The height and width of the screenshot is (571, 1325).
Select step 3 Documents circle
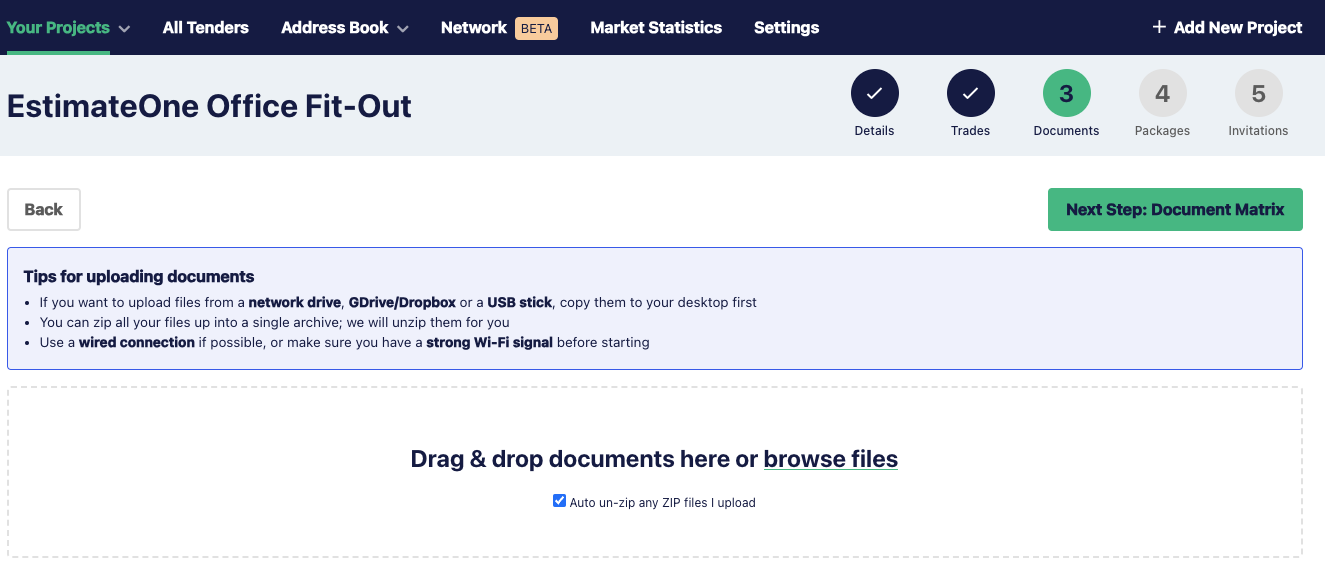[x=1067, y=93]
